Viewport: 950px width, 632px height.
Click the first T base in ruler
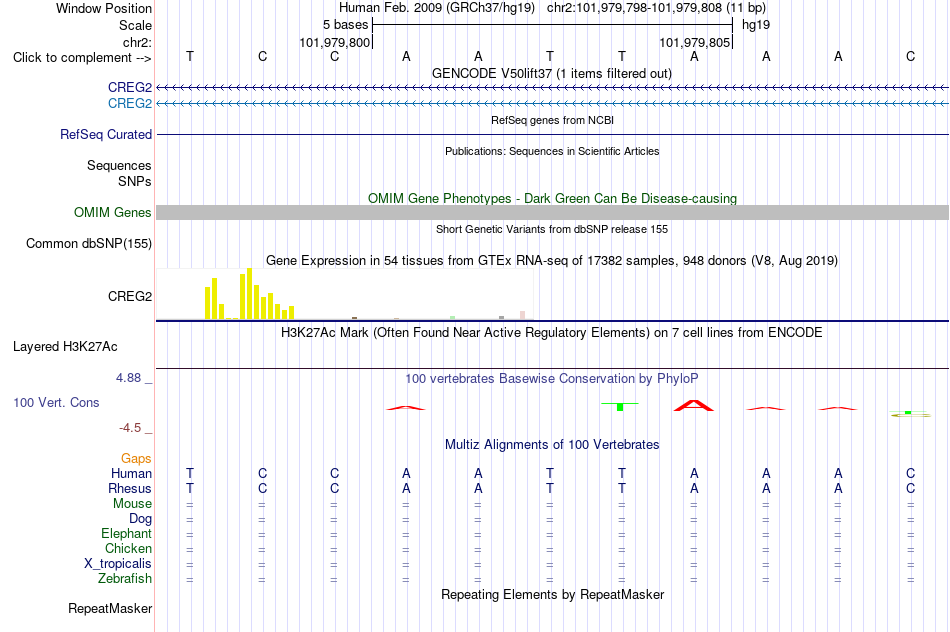(x=190, y=56)
